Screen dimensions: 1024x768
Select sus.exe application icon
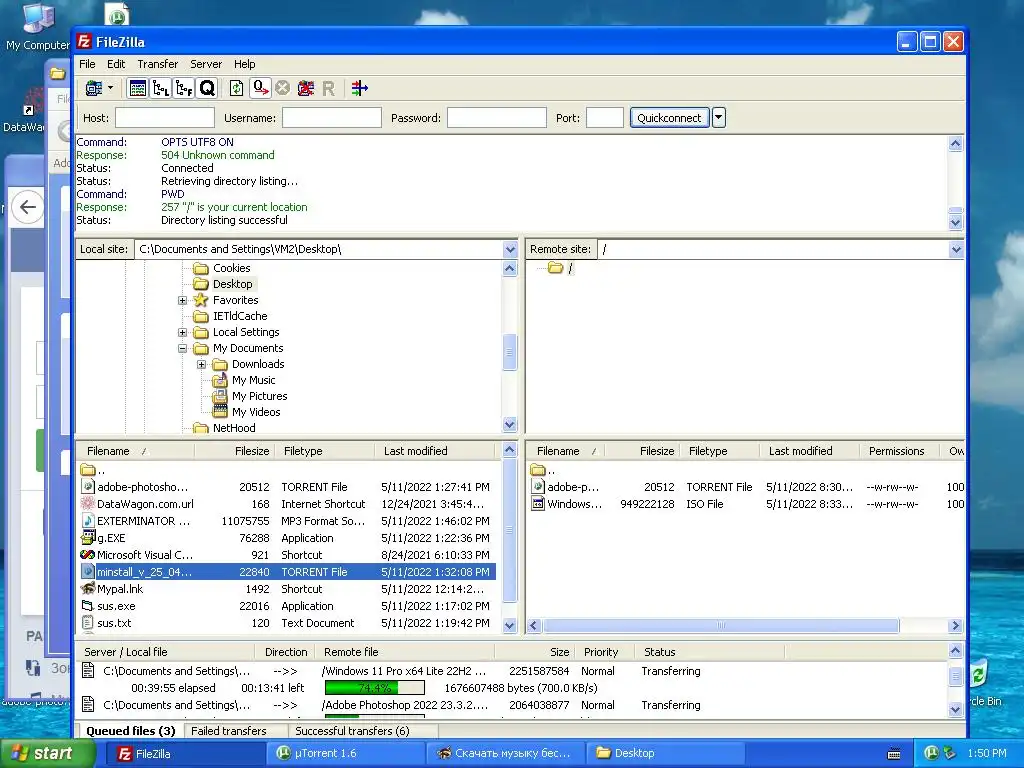[88, 605]
